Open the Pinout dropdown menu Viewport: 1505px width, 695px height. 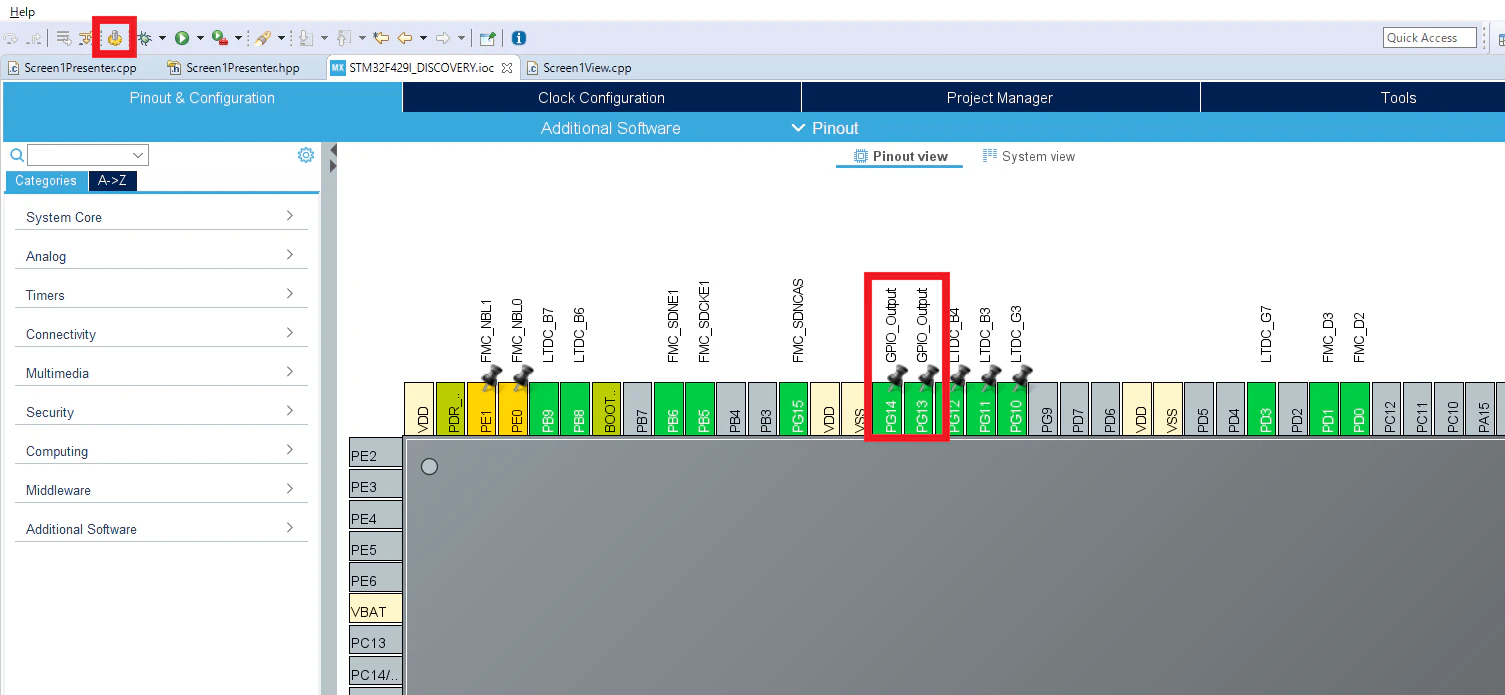(825, 128)
